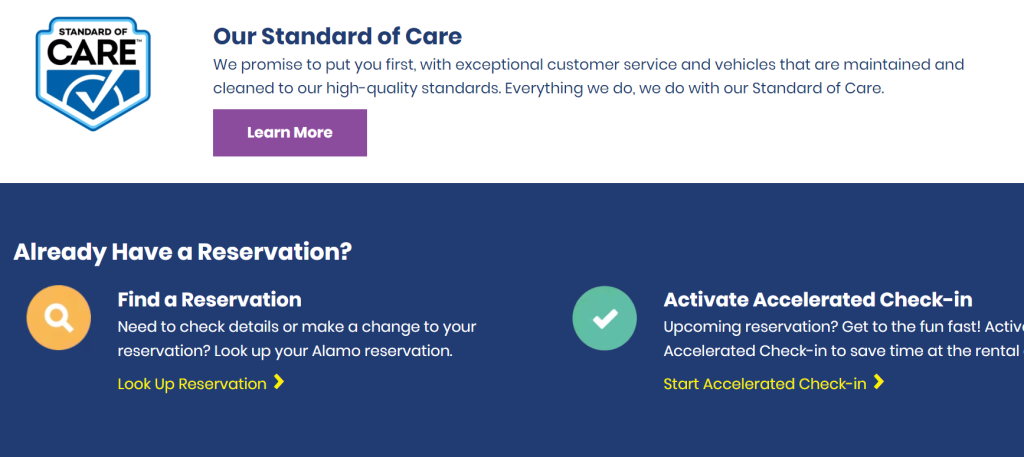
Task: Follow the Start Accelerated Check-in link
Action: coord(764,384)
